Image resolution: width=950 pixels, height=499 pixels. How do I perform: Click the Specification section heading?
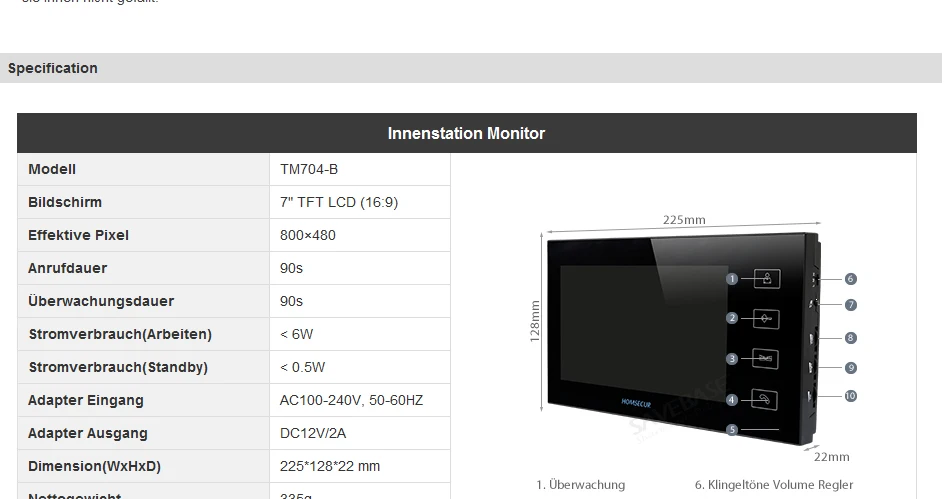click(x=53, y=68)
